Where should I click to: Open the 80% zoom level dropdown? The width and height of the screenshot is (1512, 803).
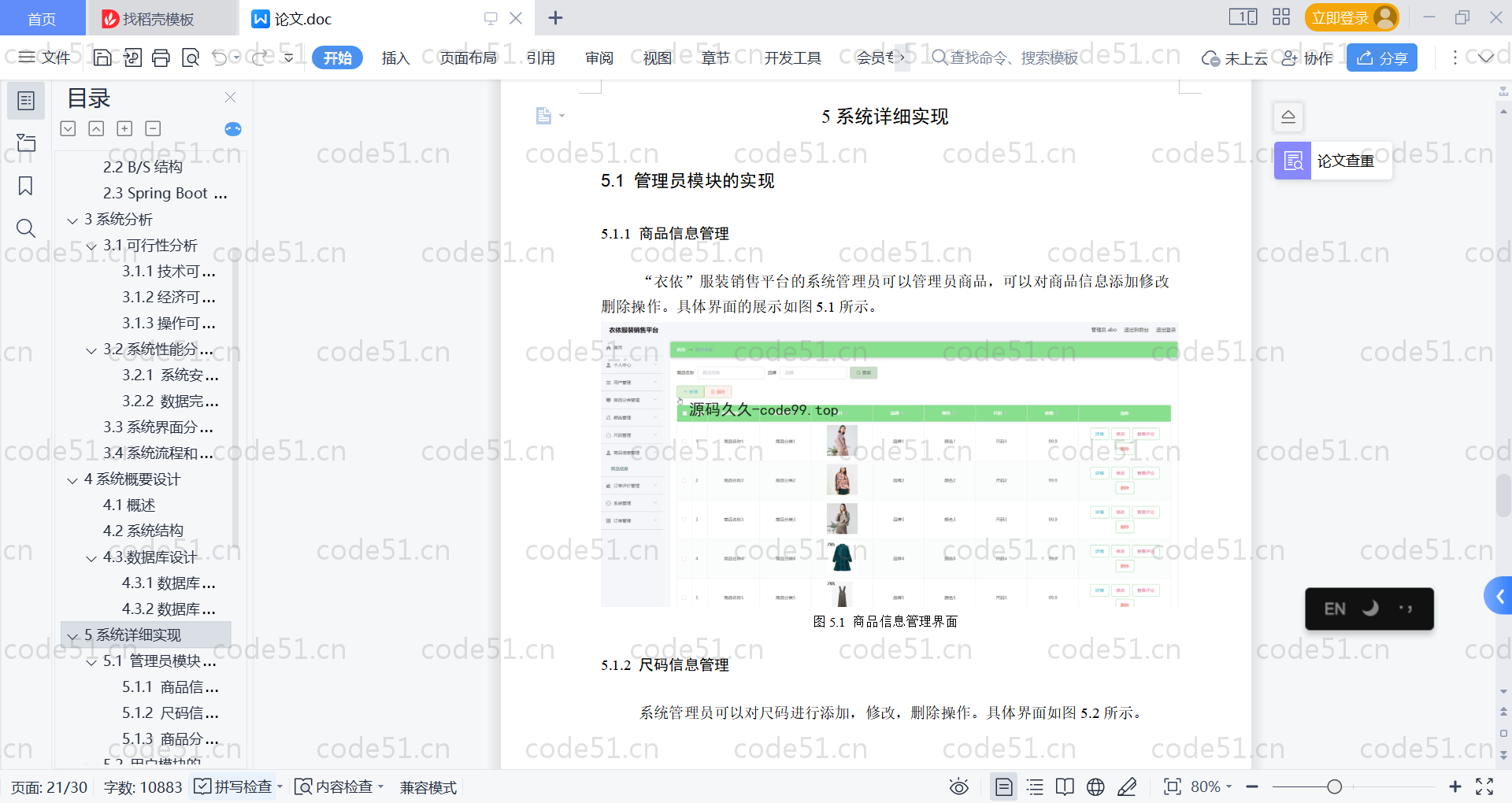[1211, 786]
